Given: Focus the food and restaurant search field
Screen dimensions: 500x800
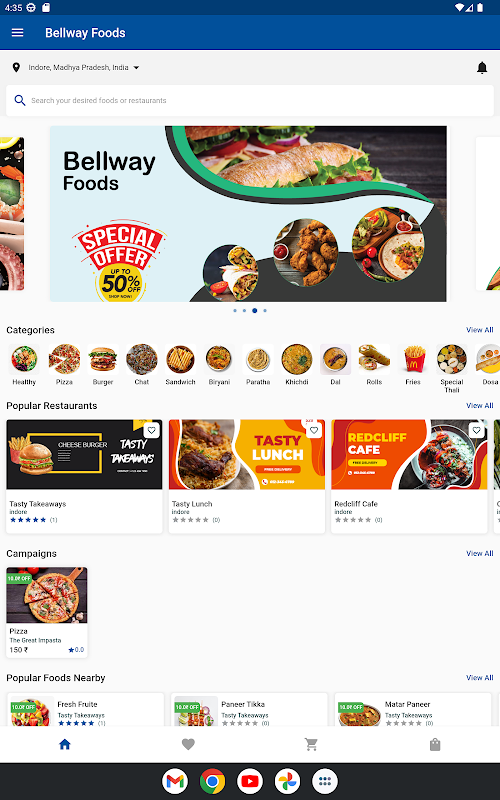Looking at the screenshot, I should (x=250, y=101).
